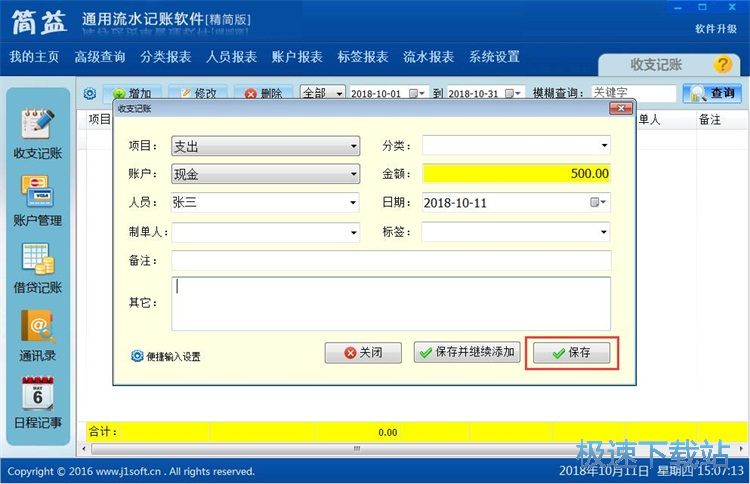Expand the 账户 dropdown showing 现金
The height and width of the screenshot is (484, 750).
pos(353,174)
